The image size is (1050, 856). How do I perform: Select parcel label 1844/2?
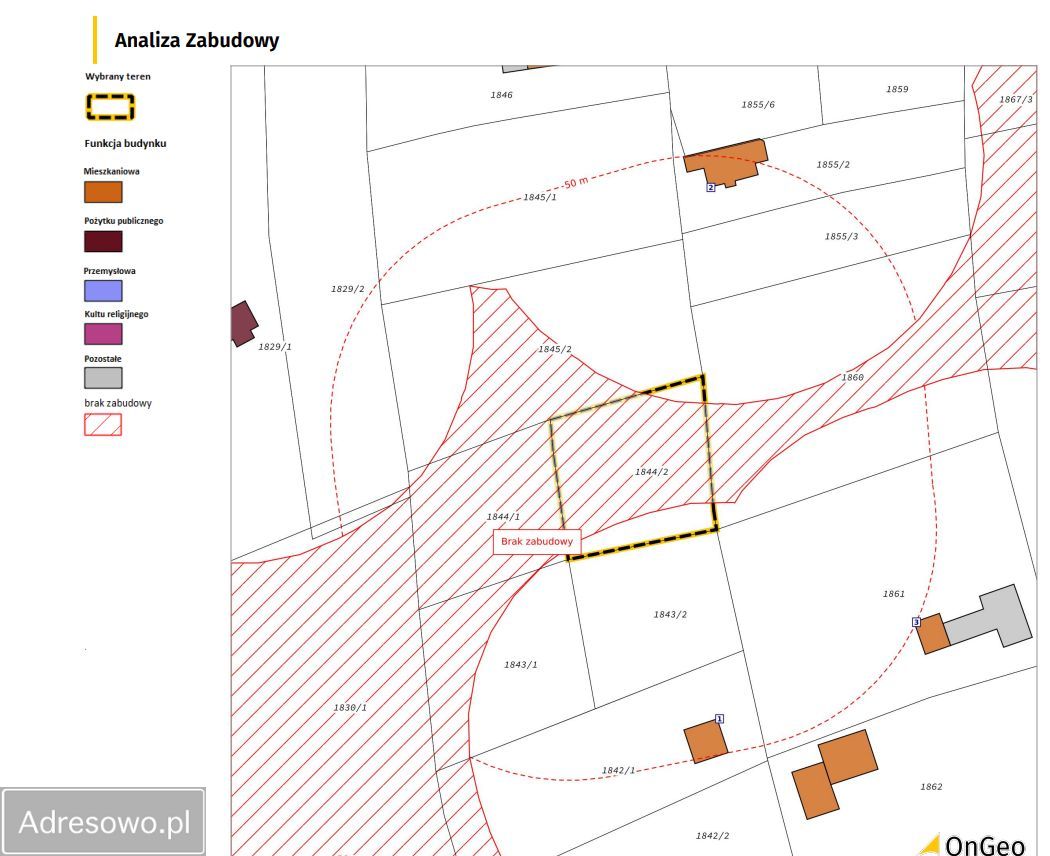(652, 472)
